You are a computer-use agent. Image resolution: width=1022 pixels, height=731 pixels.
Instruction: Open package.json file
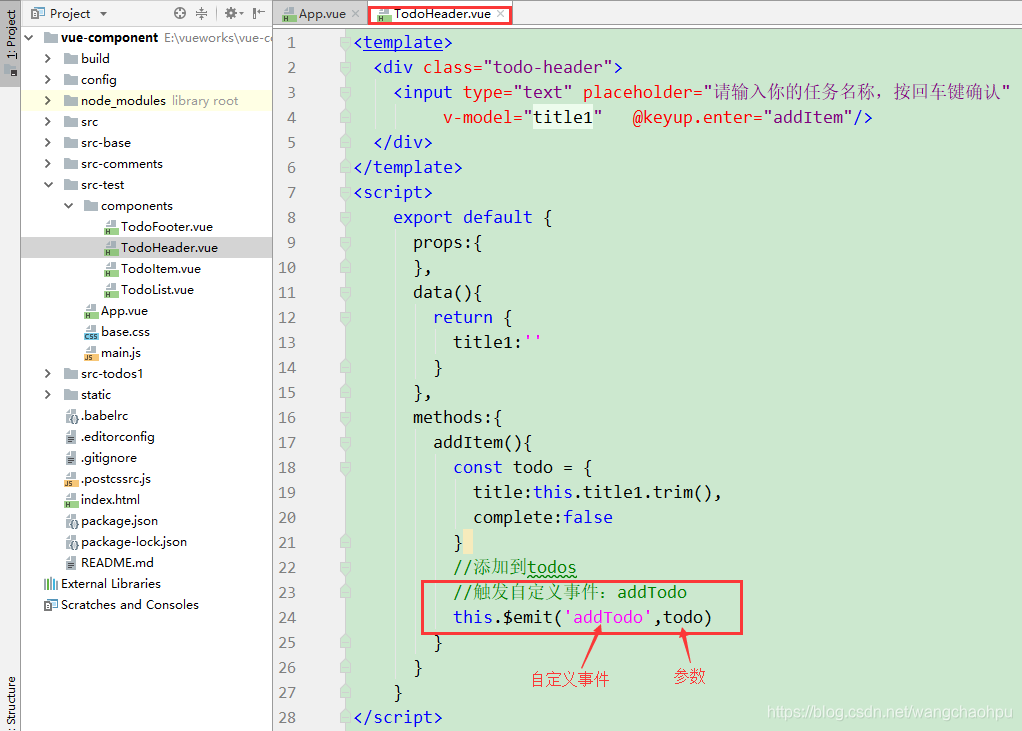tap(119, 521)
